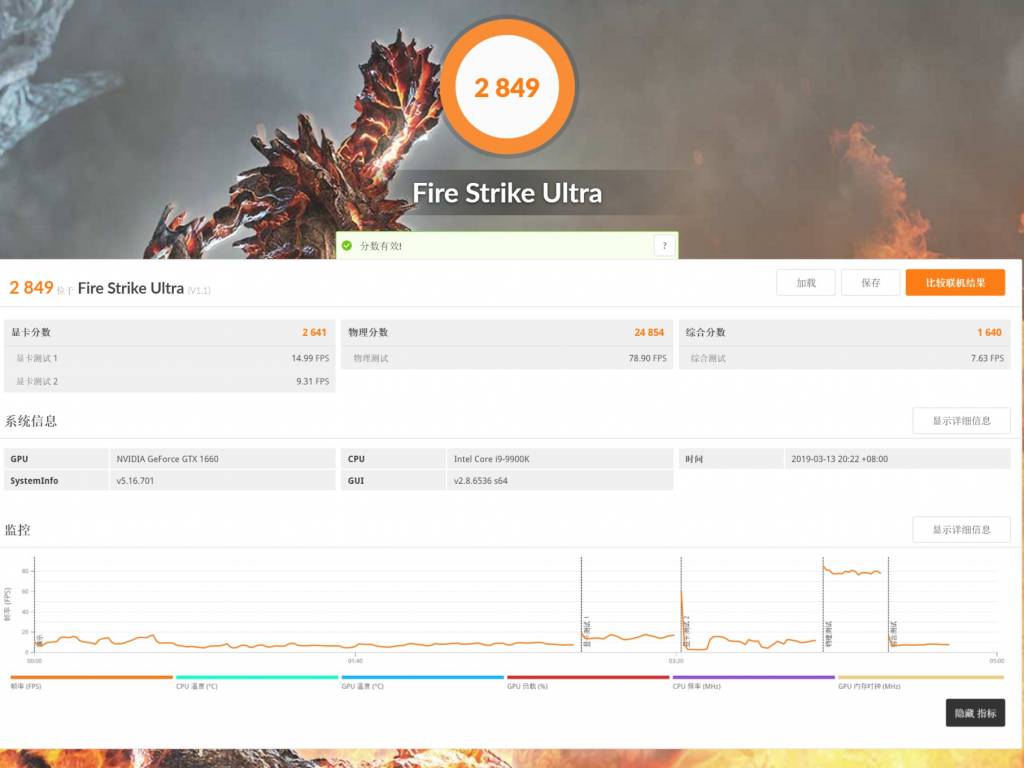
Task: Select the 物理分数 value 24 854
Action: (649, 332)
